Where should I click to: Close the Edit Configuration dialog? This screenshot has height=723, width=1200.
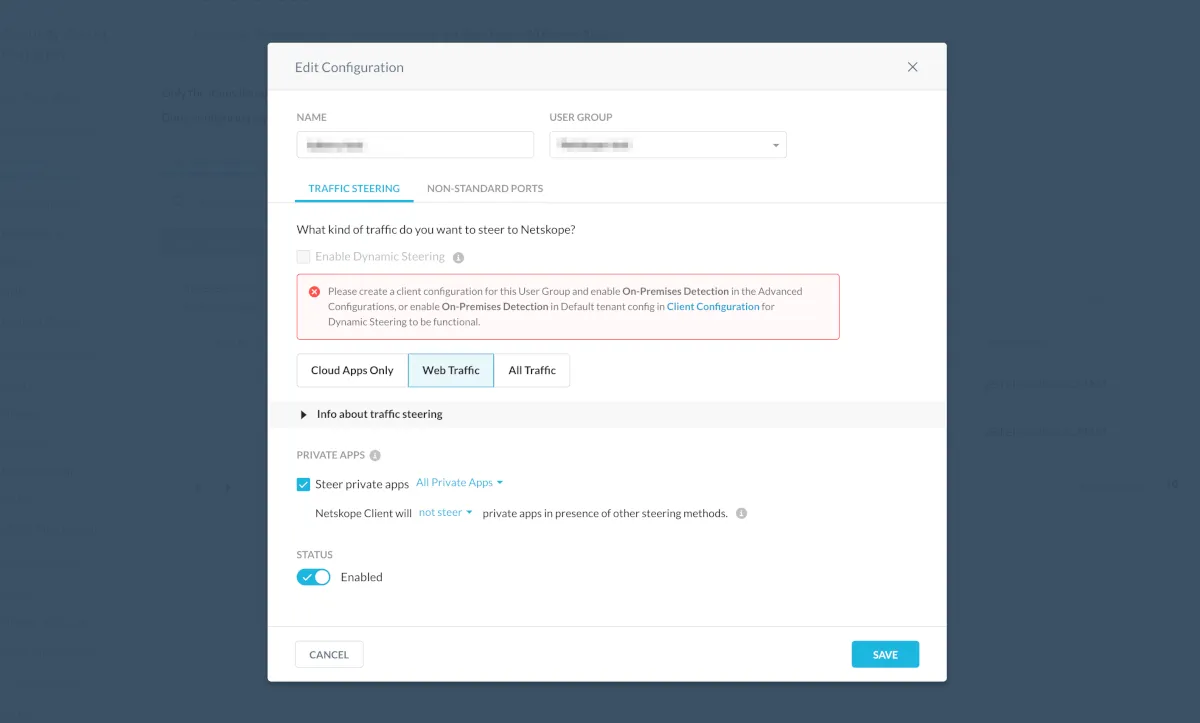coord(912,67)
